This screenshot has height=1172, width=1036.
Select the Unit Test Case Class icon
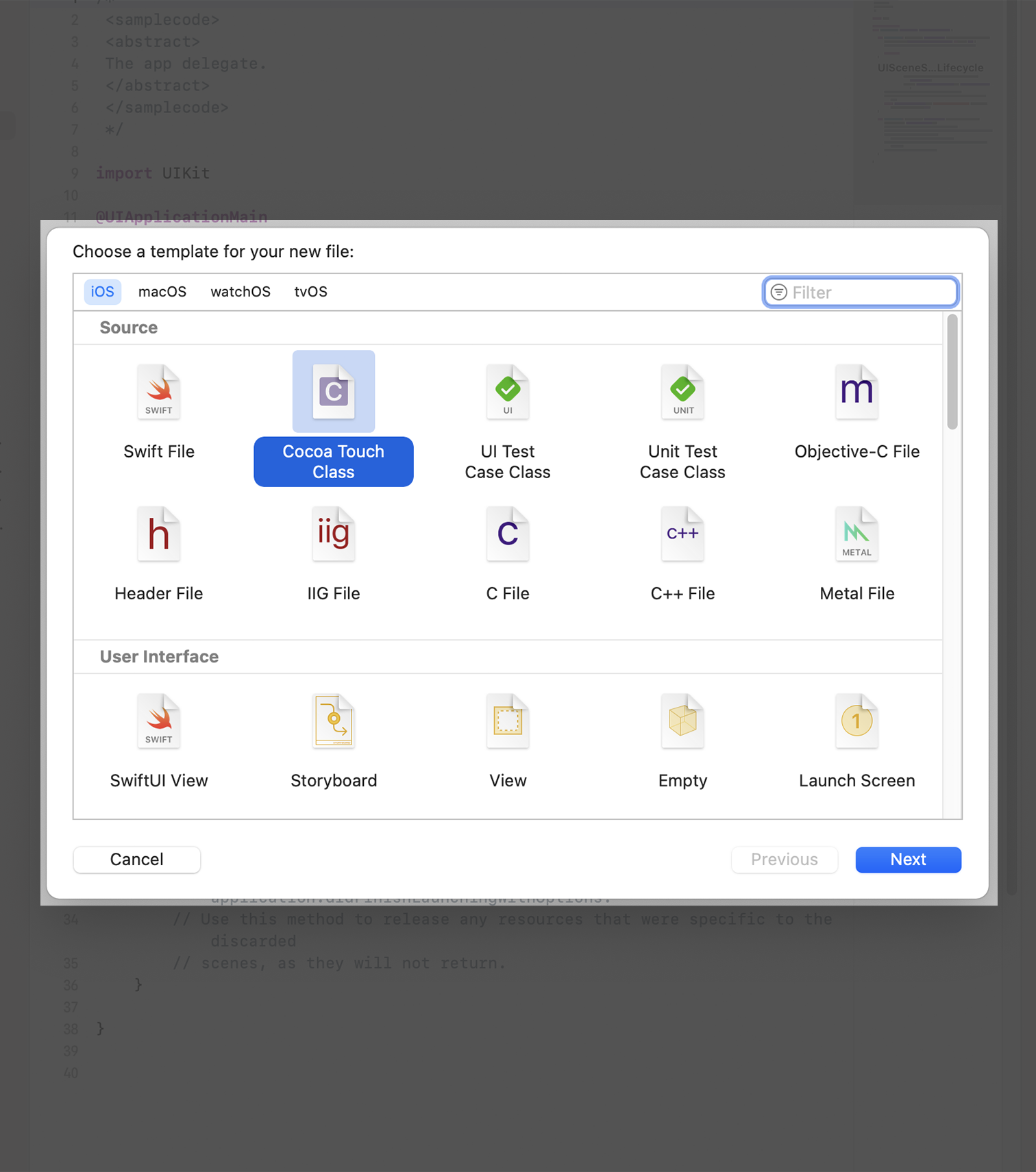(682, 392)
